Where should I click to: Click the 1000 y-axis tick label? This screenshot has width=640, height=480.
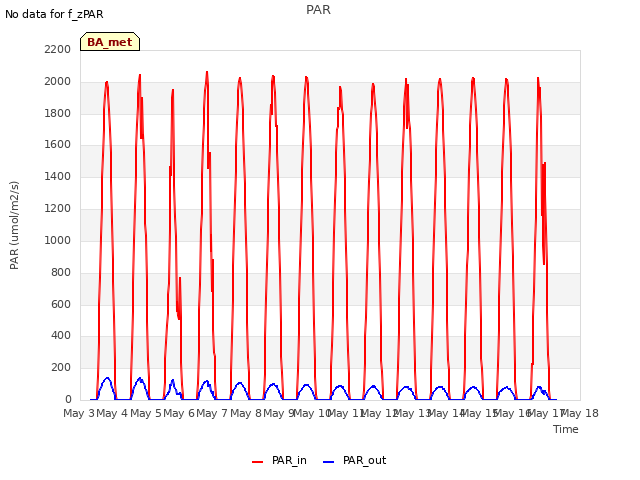click(x=58, y=240)
